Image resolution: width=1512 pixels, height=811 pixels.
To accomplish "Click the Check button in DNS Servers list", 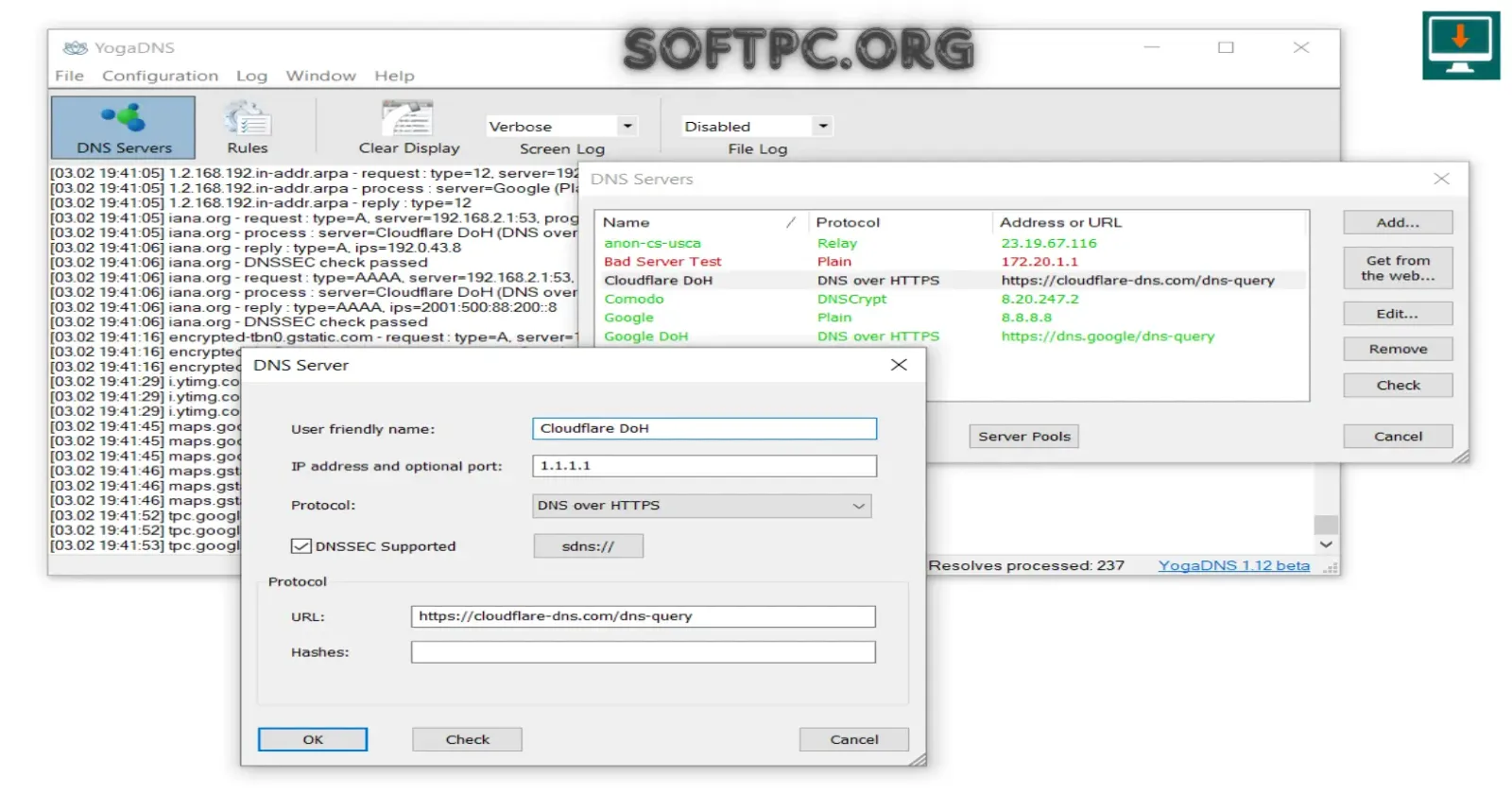I will (1398, 386).
